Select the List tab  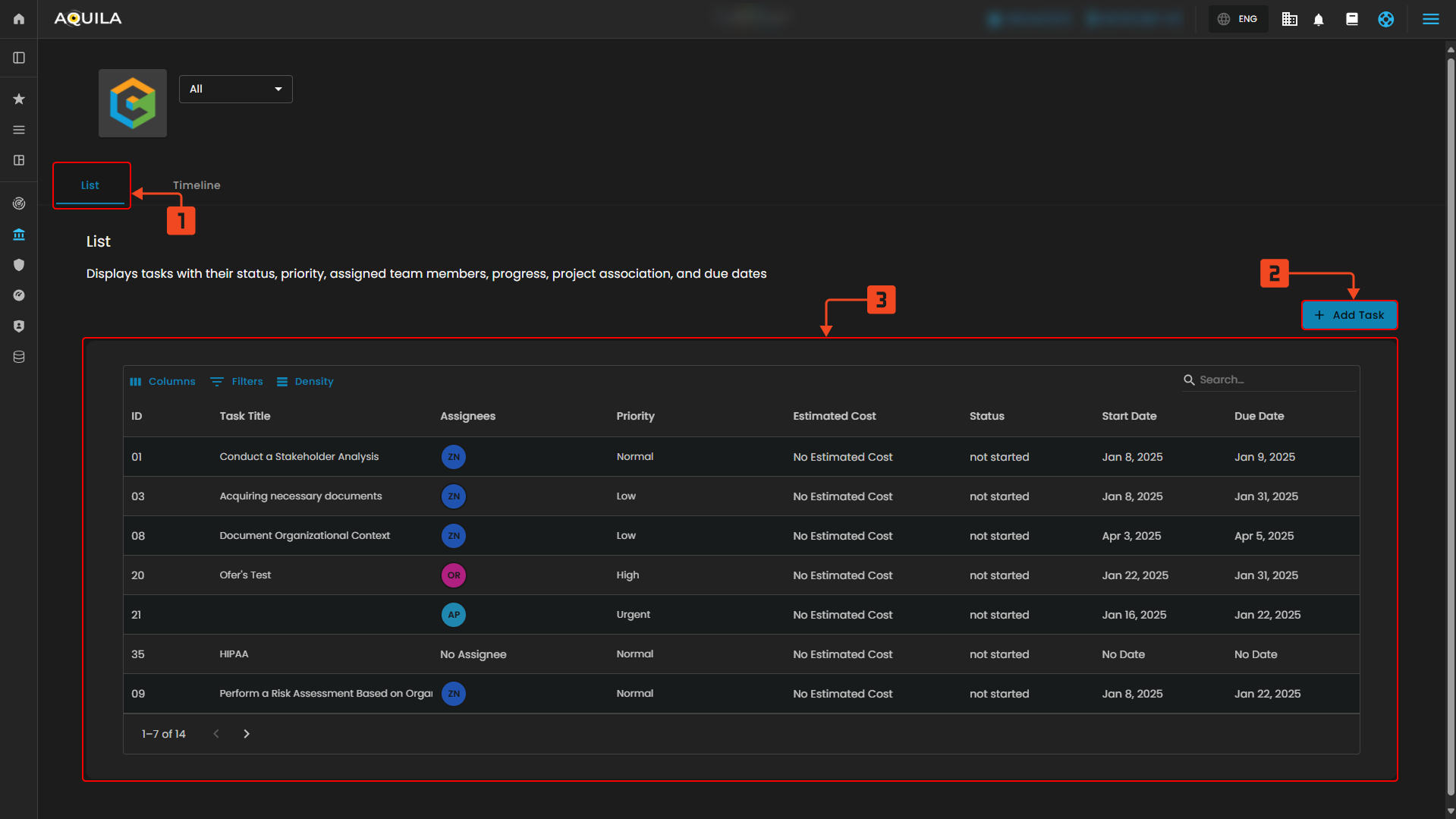coord(90,185)
